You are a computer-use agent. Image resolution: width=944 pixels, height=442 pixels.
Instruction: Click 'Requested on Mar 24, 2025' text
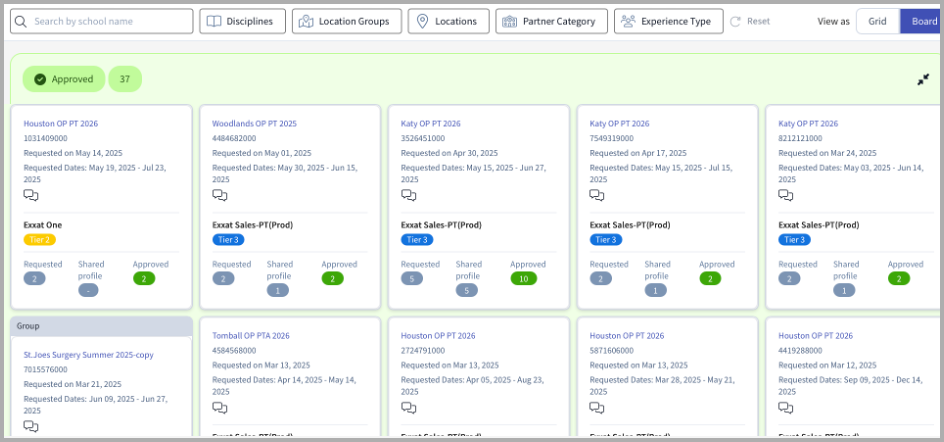coord(827,153)
